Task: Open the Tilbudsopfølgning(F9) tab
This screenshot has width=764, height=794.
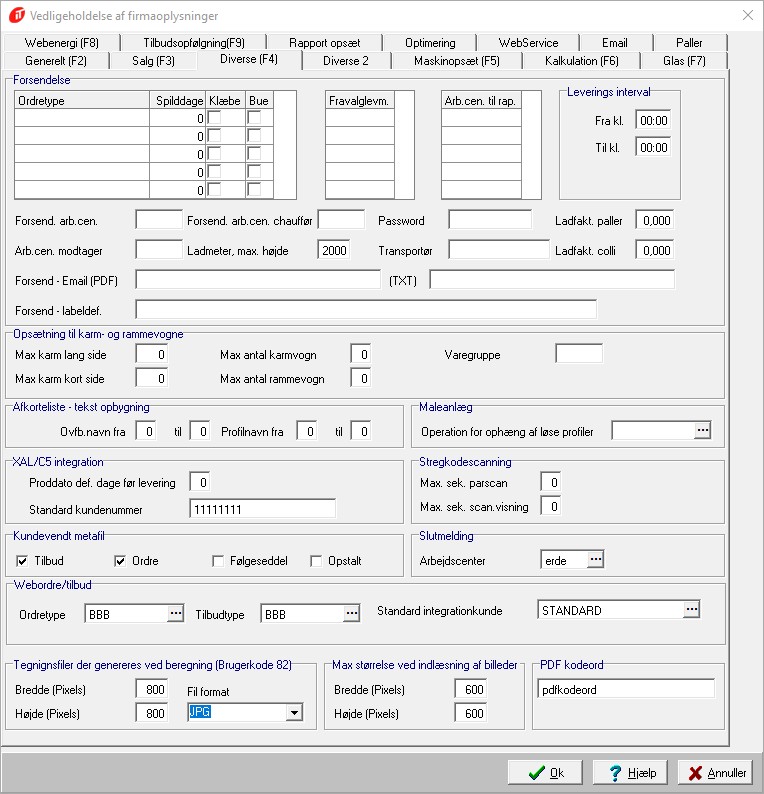Action: (194, 43)
